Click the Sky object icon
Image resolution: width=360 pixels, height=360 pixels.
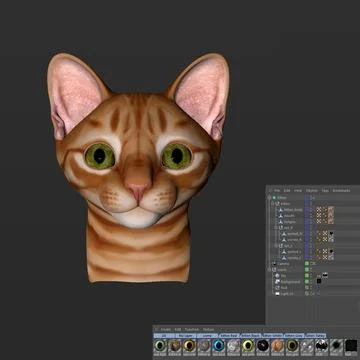point(277,276)
